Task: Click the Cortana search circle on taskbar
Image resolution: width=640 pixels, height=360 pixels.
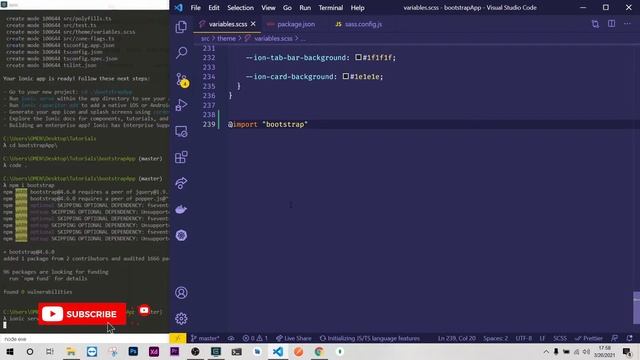Action: click(x=30, y=351)
